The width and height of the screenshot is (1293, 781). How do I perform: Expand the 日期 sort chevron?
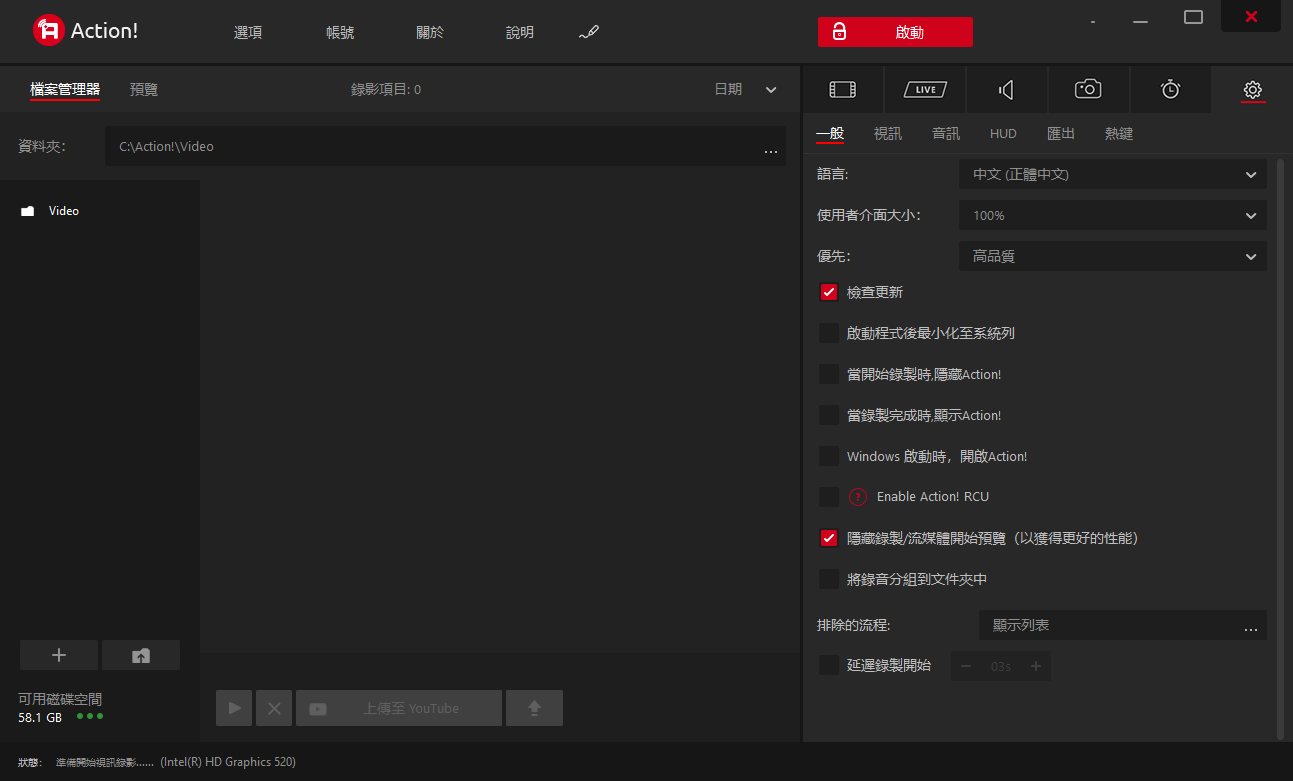point(771,90)
